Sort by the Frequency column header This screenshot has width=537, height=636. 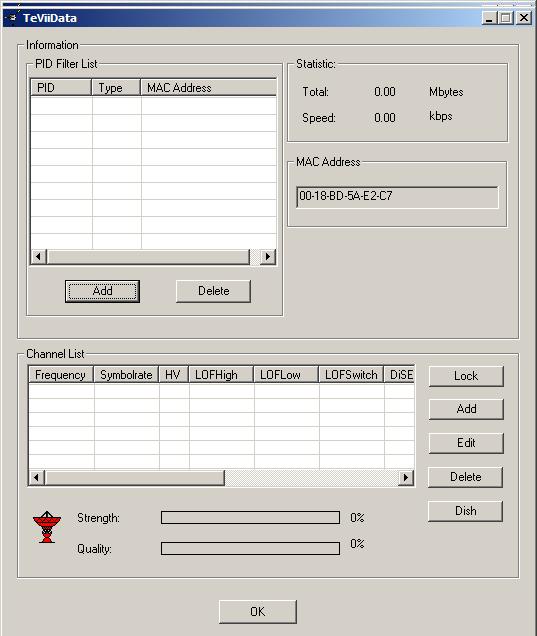click(61, 374)
